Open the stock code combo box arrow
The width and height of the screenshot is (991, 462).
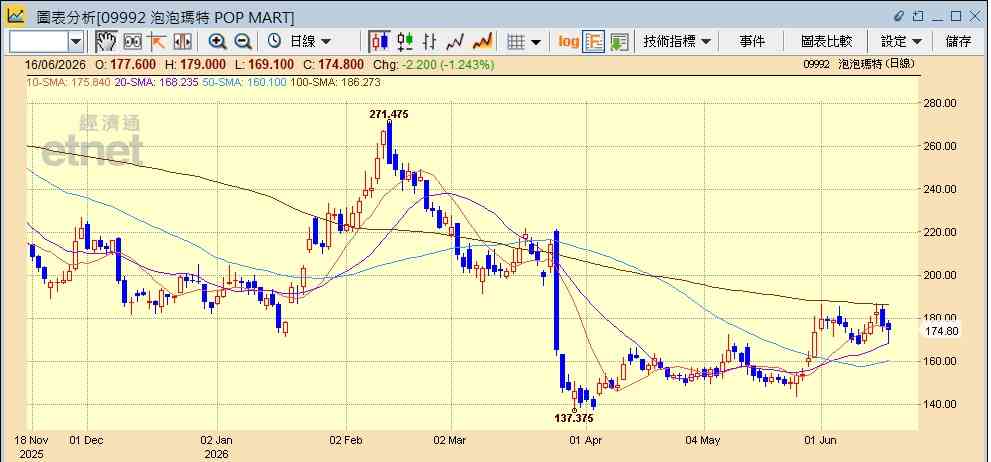point(76,42)
